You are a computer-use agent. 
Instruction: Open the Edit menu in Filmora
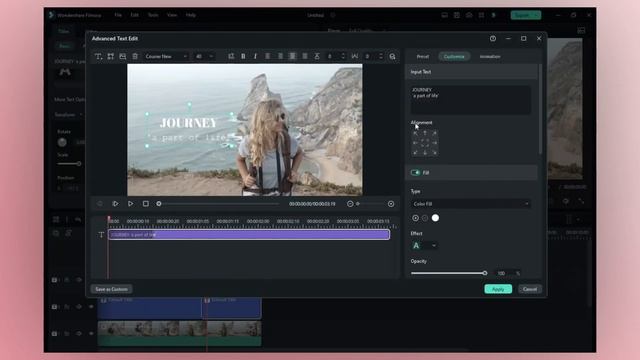coord(134,15)
